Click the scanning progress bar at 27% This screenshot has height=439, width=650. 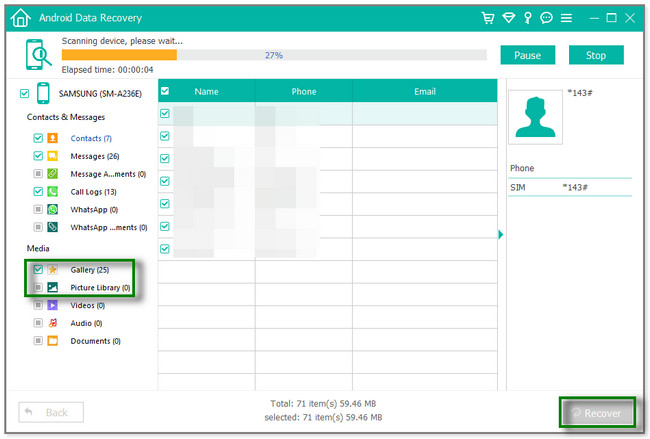[x=274, y=55]
